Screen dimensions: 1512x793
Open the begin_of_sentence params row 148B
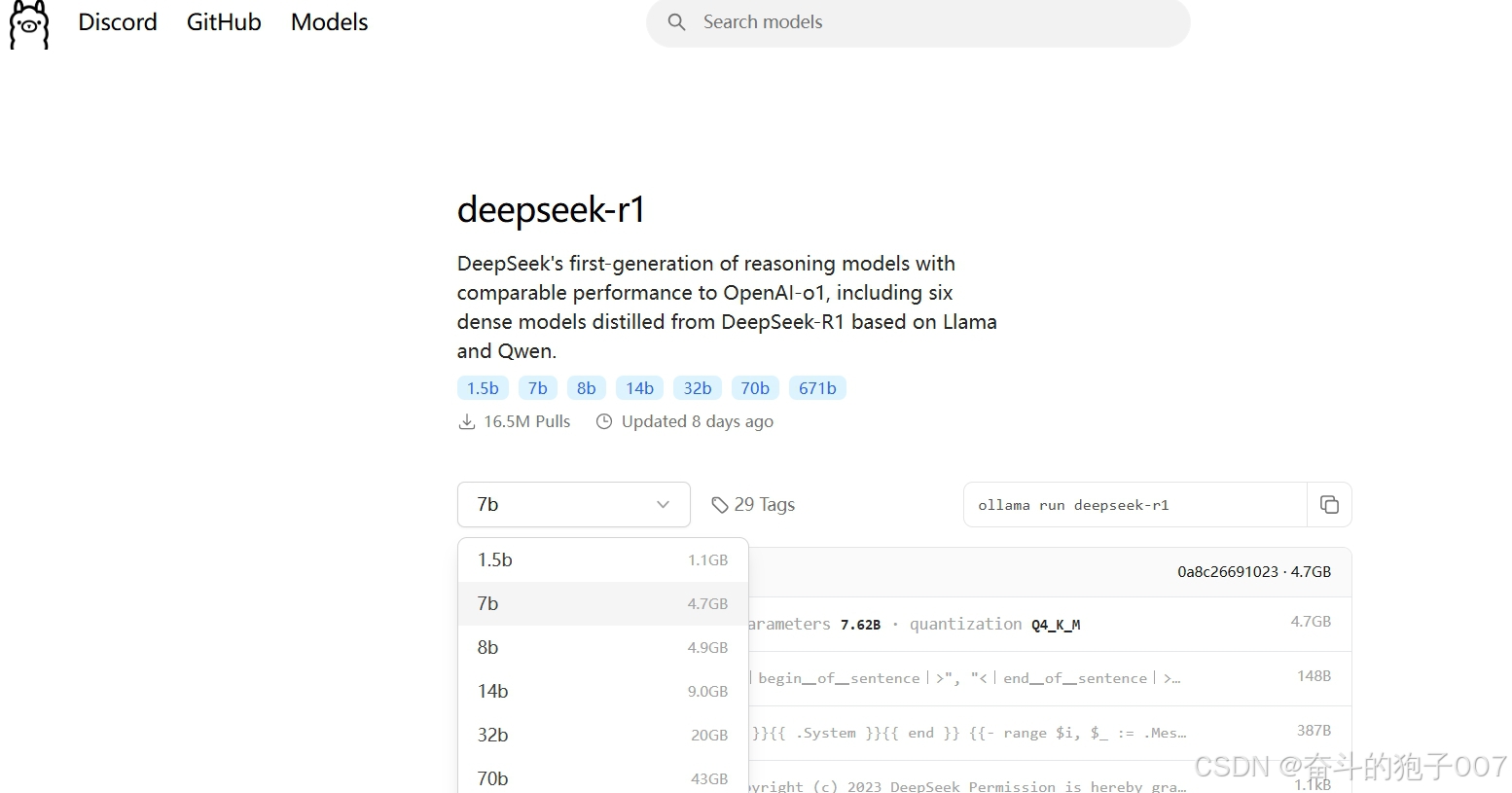1050,678
